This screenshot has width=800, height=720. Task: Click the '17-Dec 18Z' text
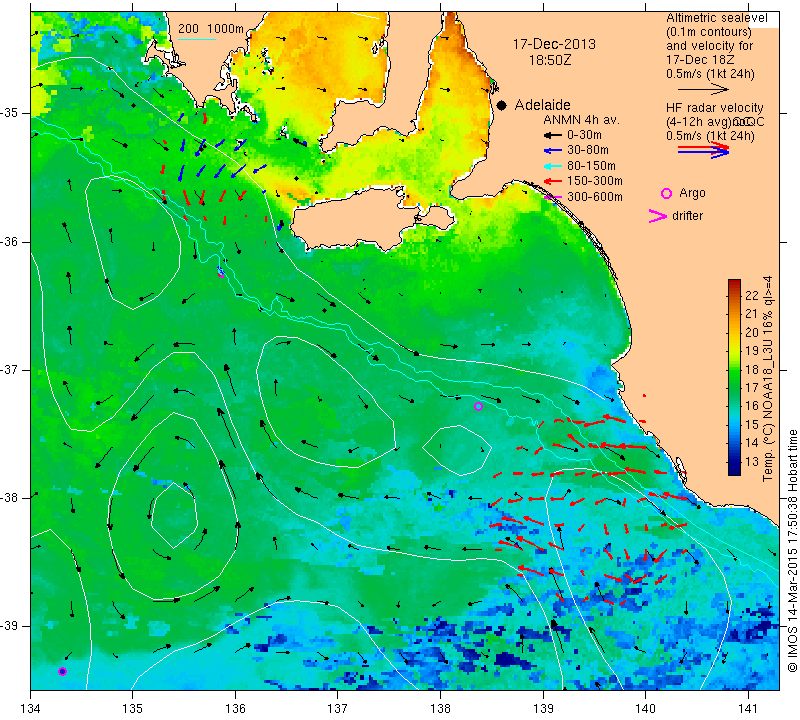pos(700,59)
